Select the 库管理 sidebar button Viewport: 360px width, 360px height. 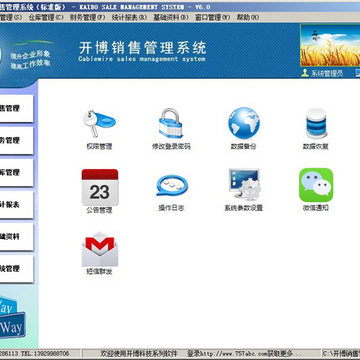coord(16,172)
